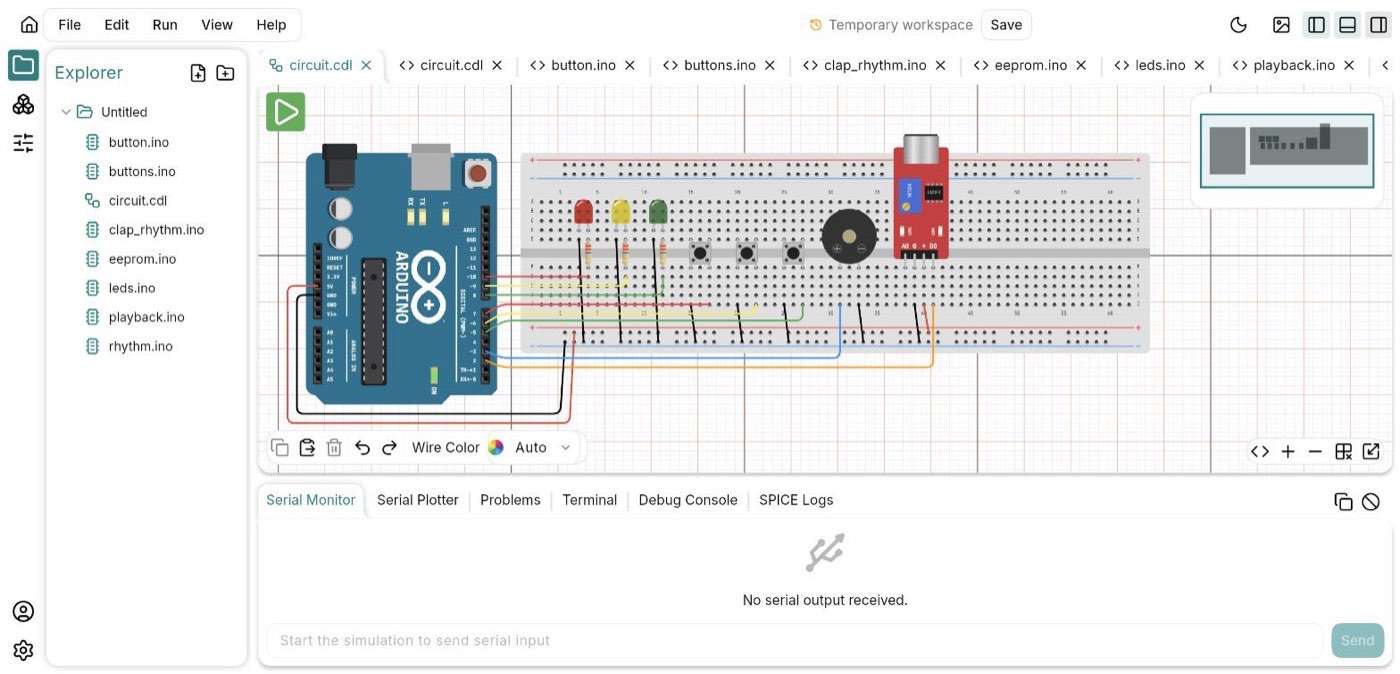Open the Run menu
Viewport: 1400px width, 674px height.
coord(165,25)
